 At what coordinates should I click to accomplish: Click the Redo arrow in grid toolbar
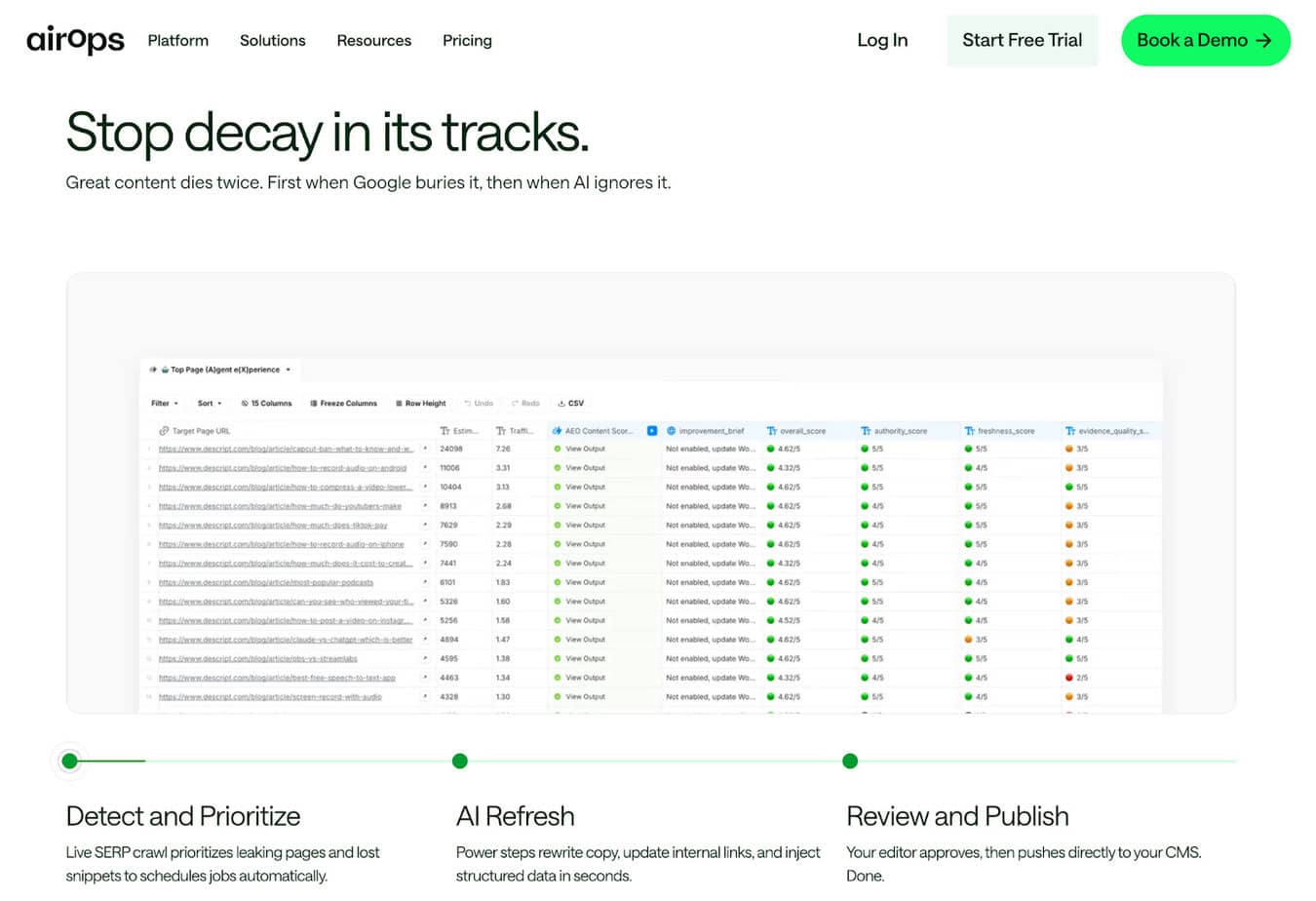pos(515,403)
